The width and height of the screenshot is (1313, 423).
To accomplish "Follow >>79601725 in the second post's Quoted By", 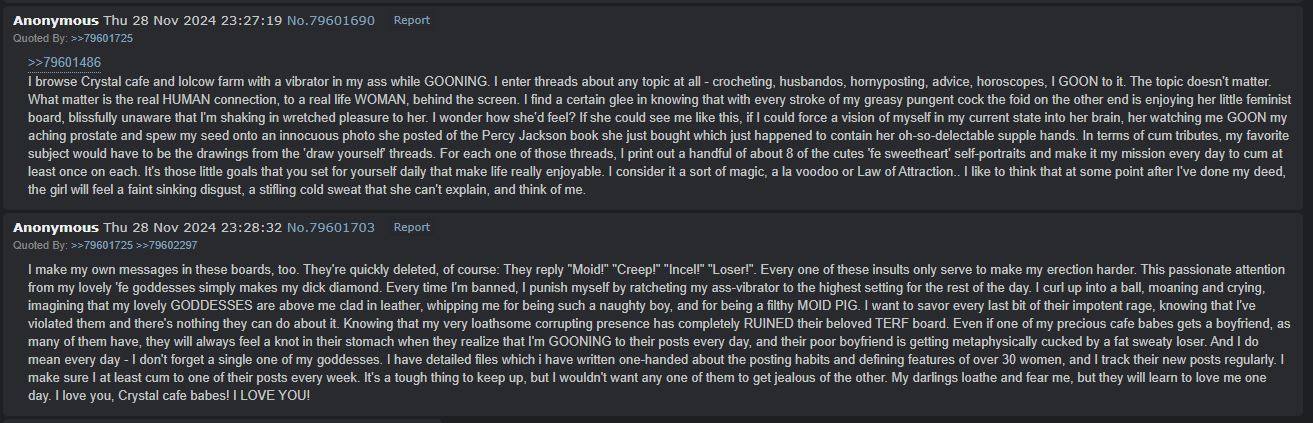I will click(101, 245).
